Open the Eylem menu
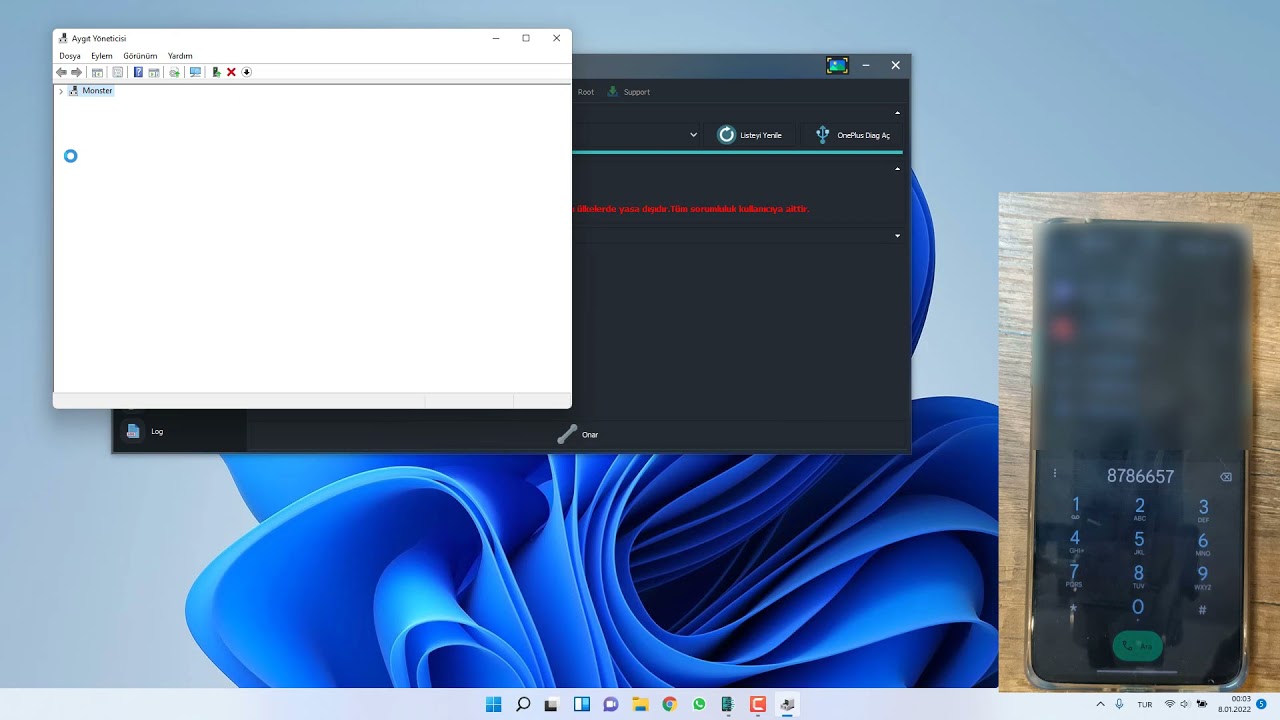This screenshot has width=1280, height=720. [102, 56]
